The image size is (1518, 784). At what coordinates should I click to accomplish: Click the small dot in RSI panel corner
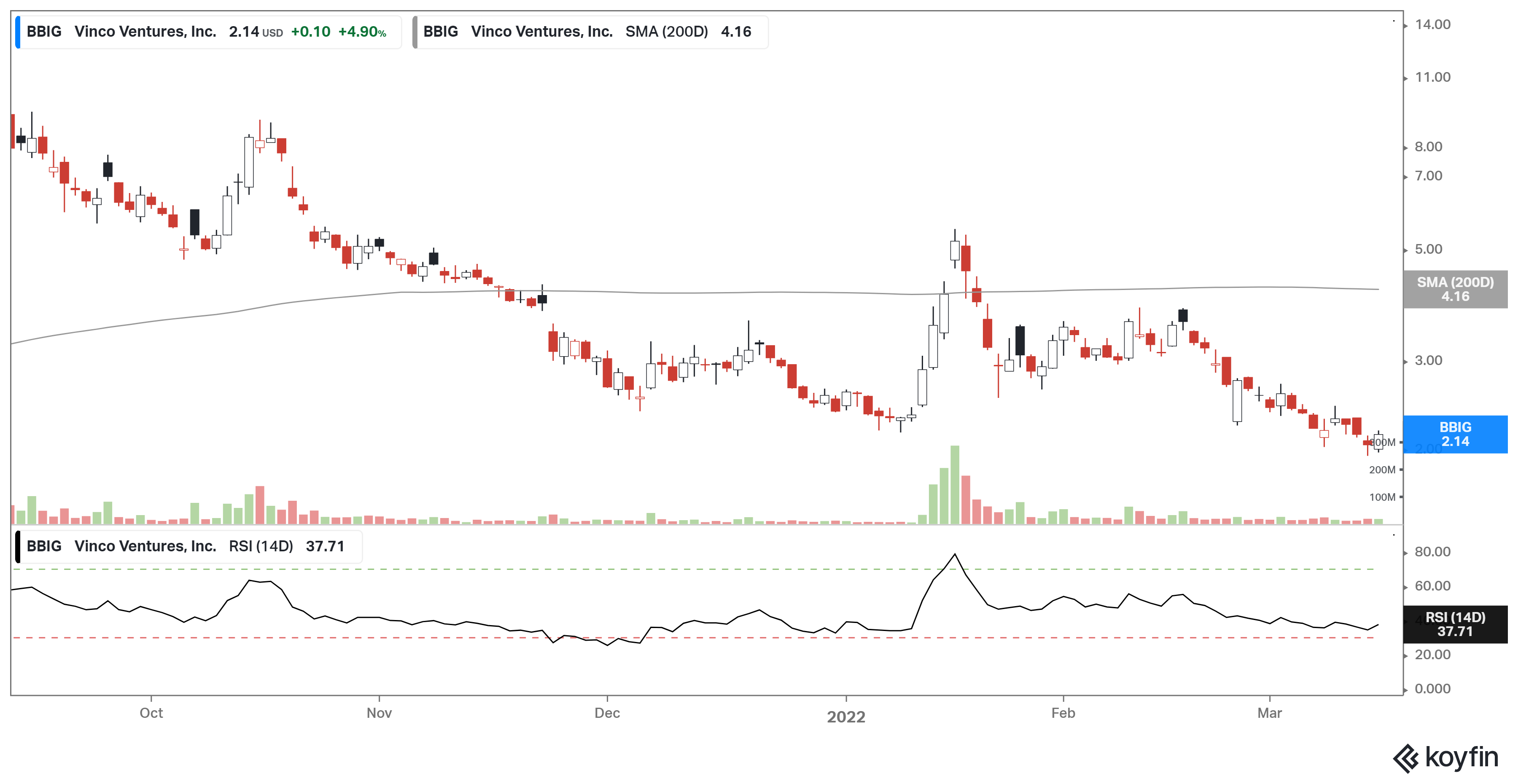point(1394,535)
